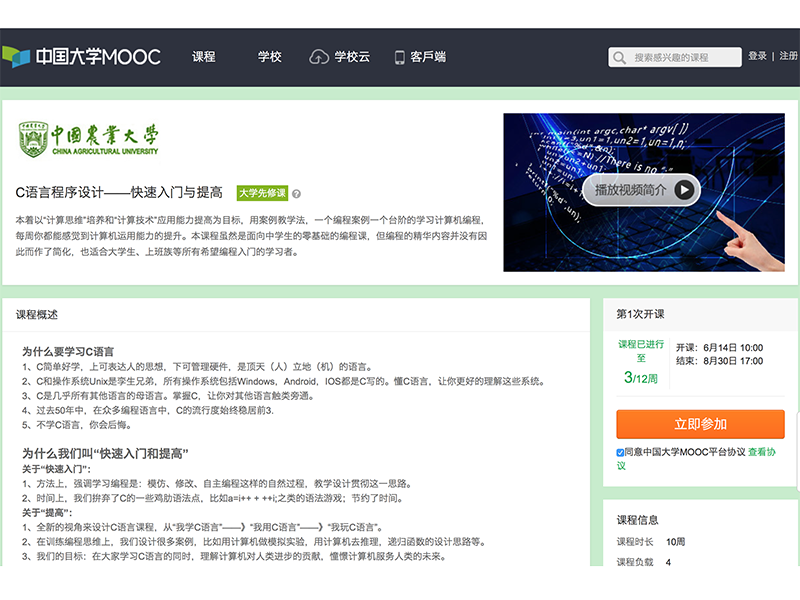Image resolution: width=800 pixels, height=600 pixels.
Task: Click the China Agricultural University logo
Action: click(88, 139)
